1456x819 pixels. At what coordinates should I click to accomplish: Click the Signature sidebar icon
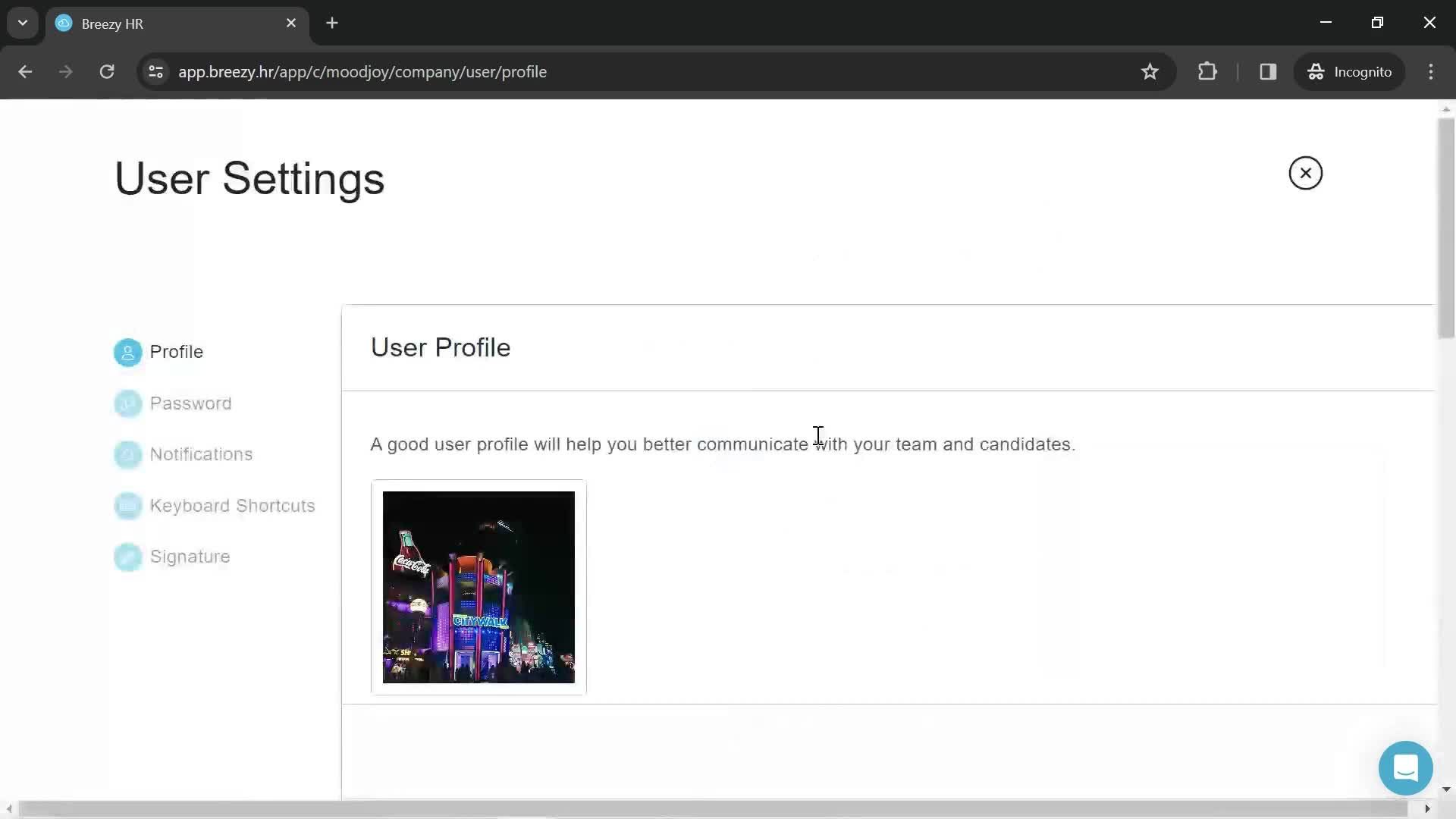click(x=127, y=556)
